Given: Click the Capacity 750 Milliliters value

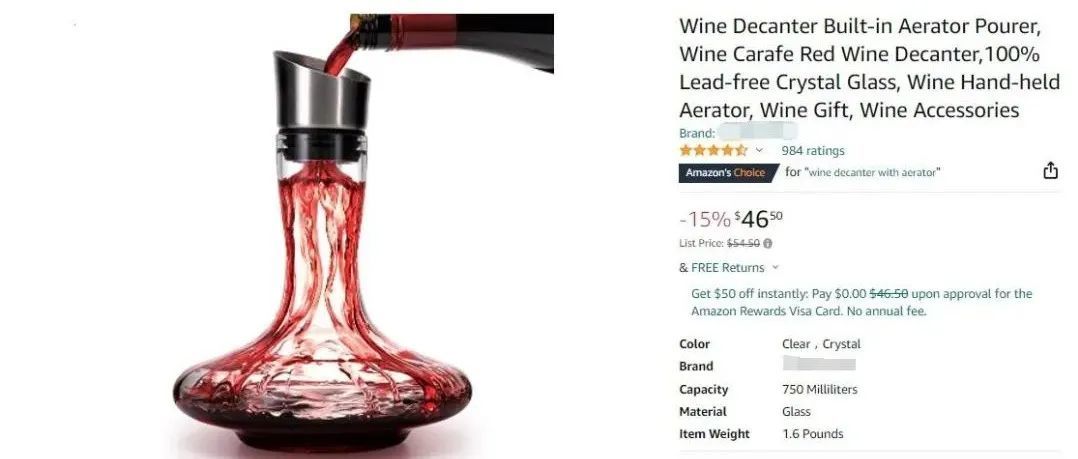Looking at the screenshot, I should click(x=820, y=390).
